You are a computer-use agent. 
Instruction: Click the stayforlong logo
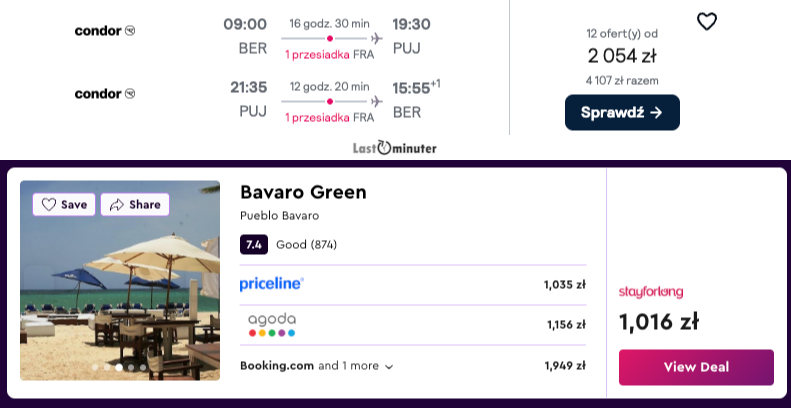pyautogui.click(x=651, y=292)
